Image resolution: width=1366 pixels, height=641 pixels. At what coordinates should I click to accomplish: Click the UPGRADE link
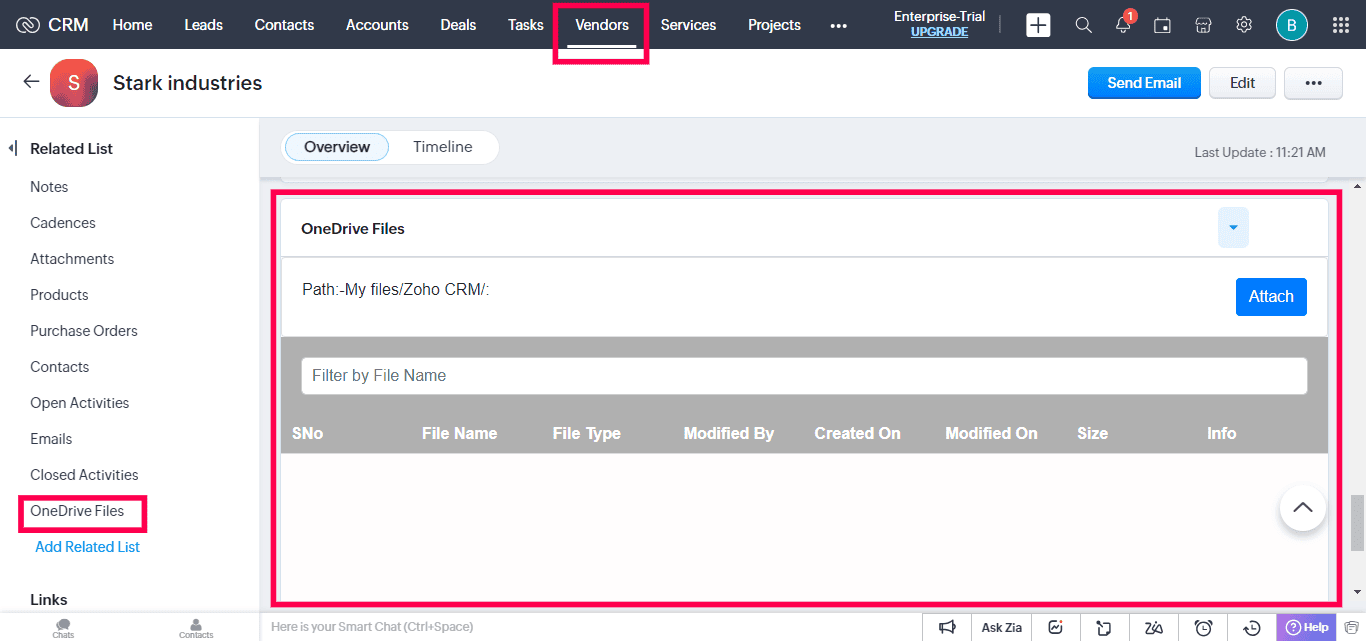(939, 32)
